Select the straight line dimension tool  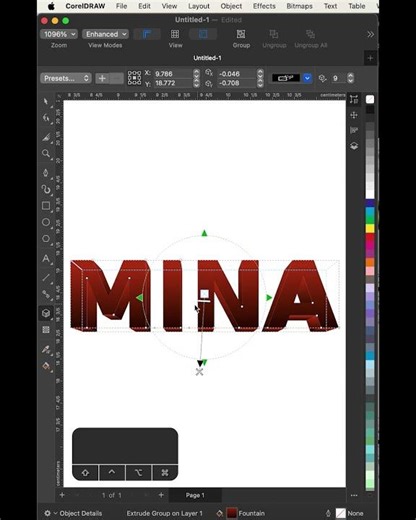46,278
